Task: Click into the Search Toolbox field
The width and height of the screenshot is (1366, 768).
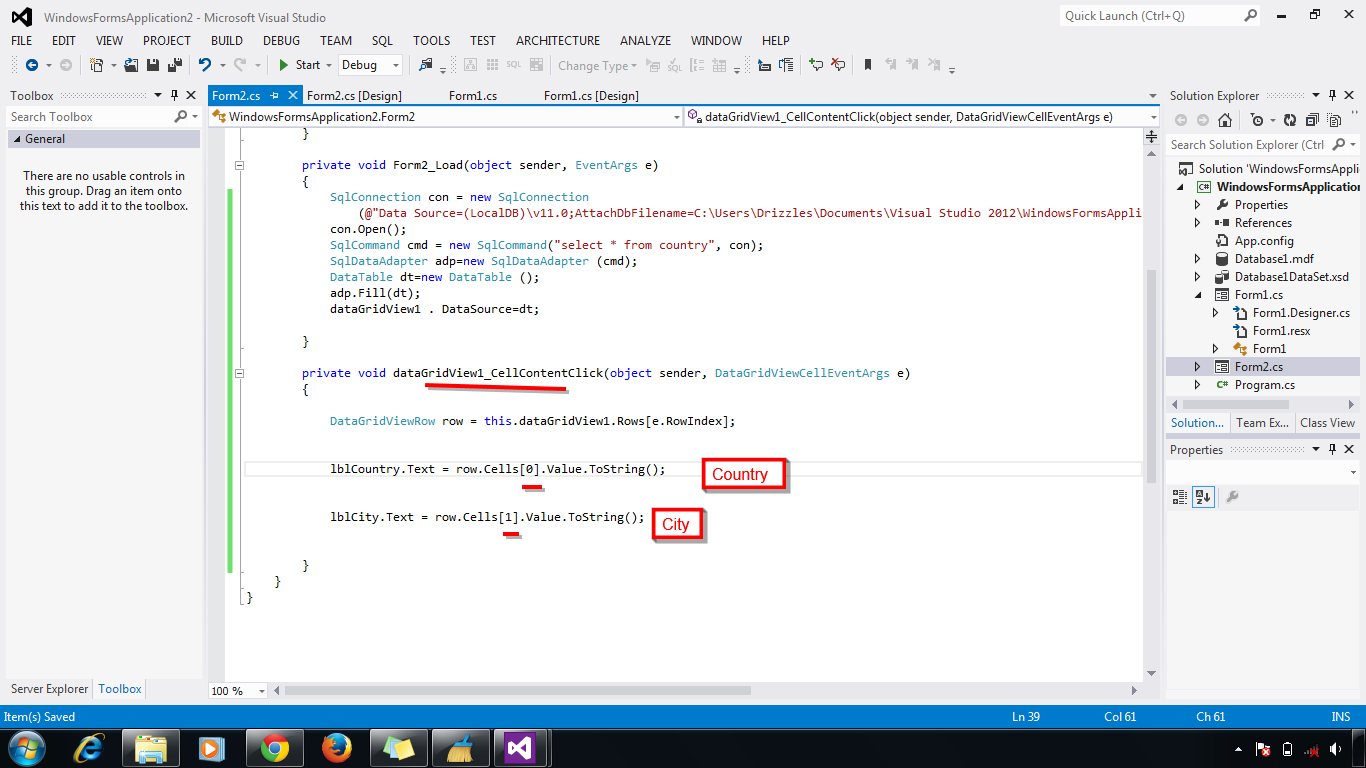Action: [x=88, y=117]
